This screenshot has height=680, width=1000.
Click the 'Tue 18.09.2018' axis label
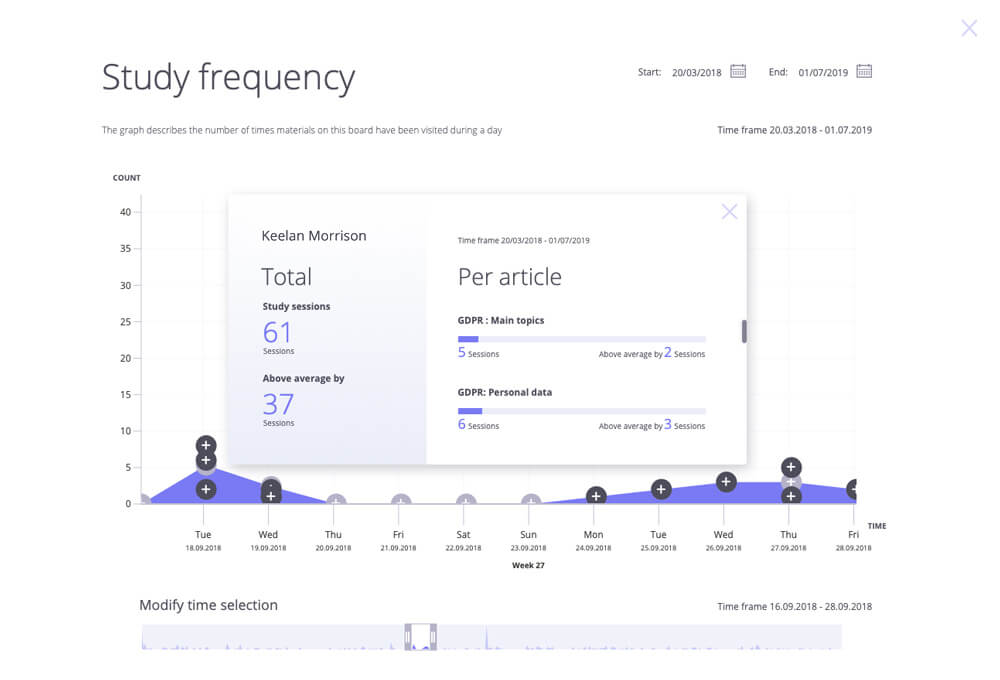(203, 540)
